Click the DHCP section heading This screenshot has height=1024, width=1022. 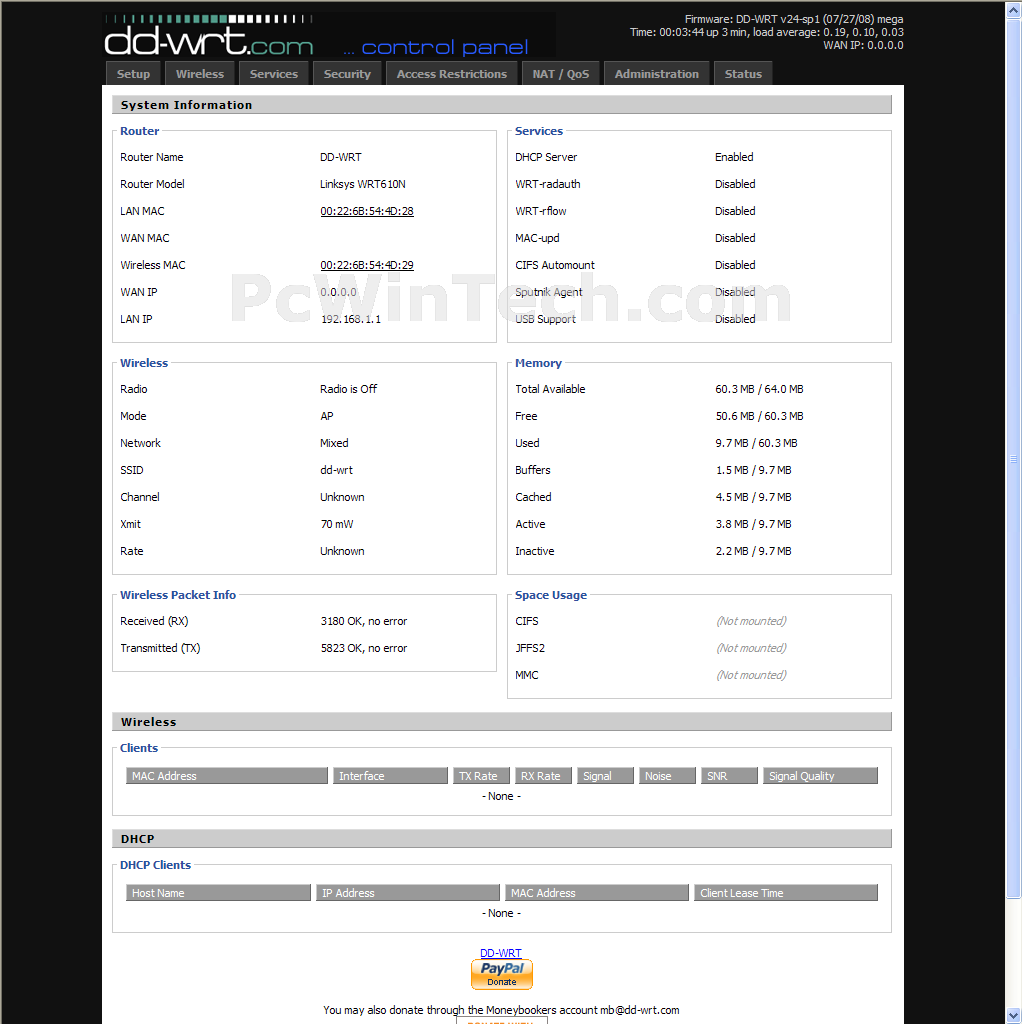point(137,839)
